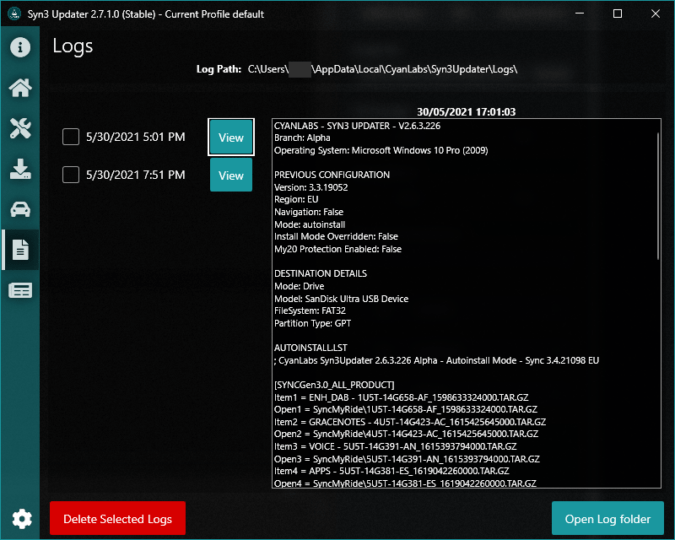This screenshot has width=675, height=540.
Task: Tick the checkbox for 5/30/2021 5:01 PM
Action: [71, 137]
